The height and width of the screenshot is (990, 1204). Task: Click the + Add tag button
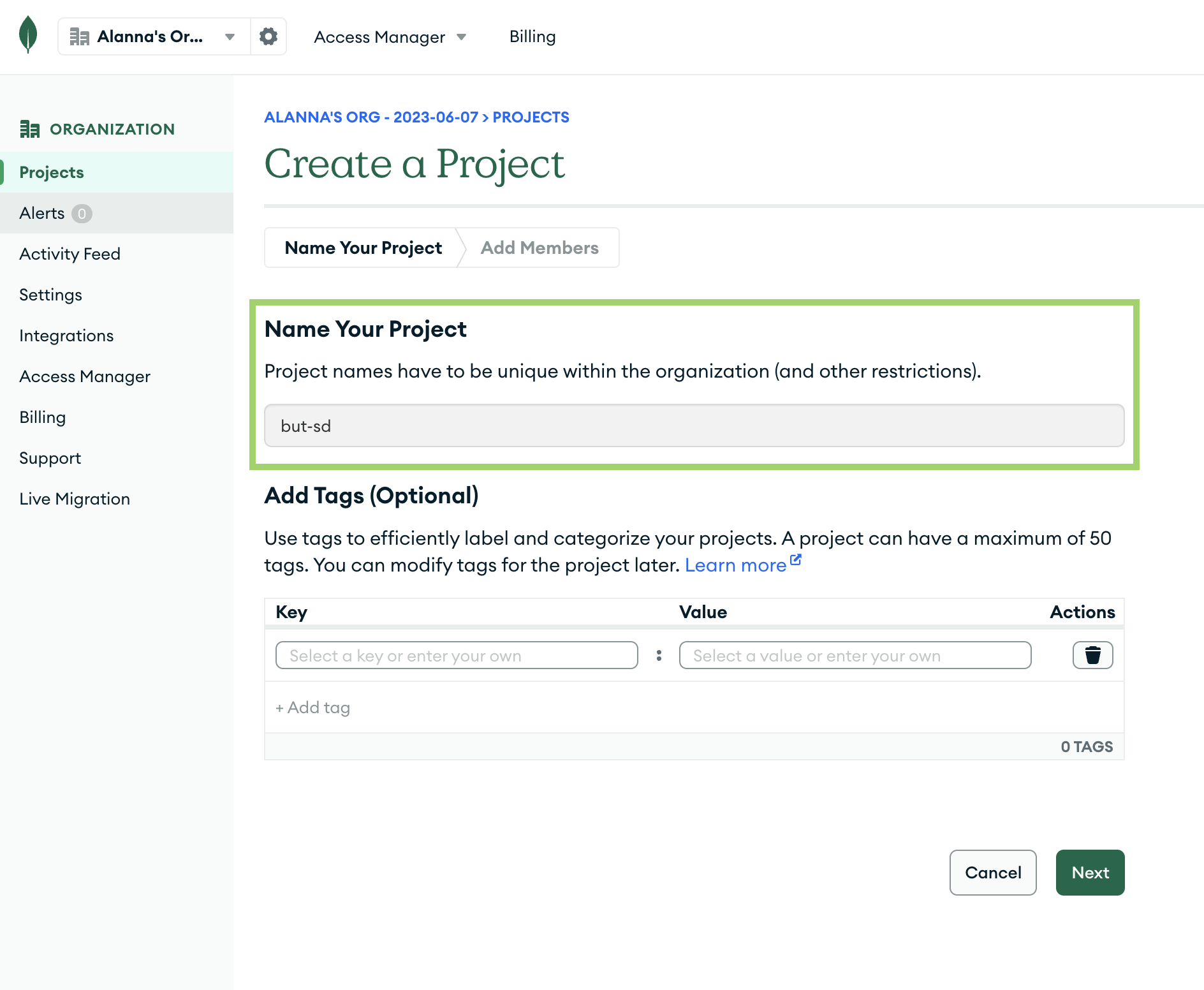[313, 707]
